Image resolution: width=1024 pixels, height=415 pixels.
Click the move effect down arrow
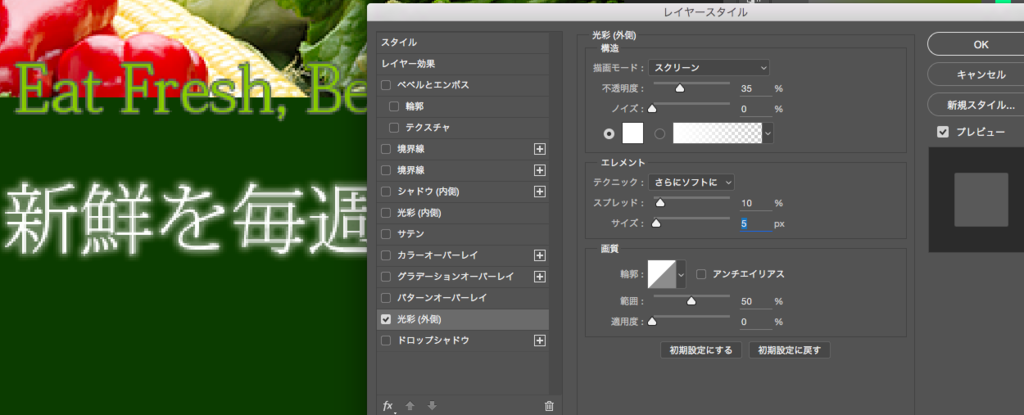432,406
